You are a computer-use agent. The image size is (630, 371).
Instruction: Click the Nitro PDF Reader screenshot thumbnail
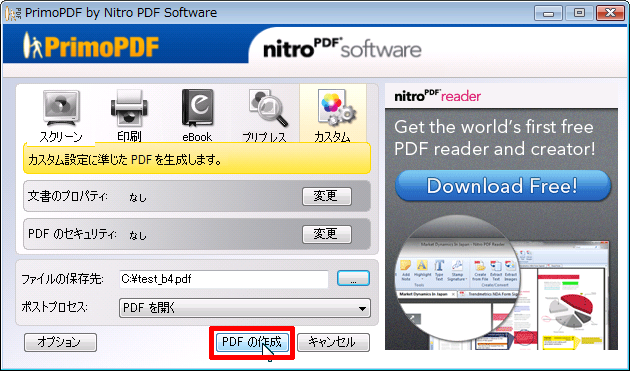point(503,283)
